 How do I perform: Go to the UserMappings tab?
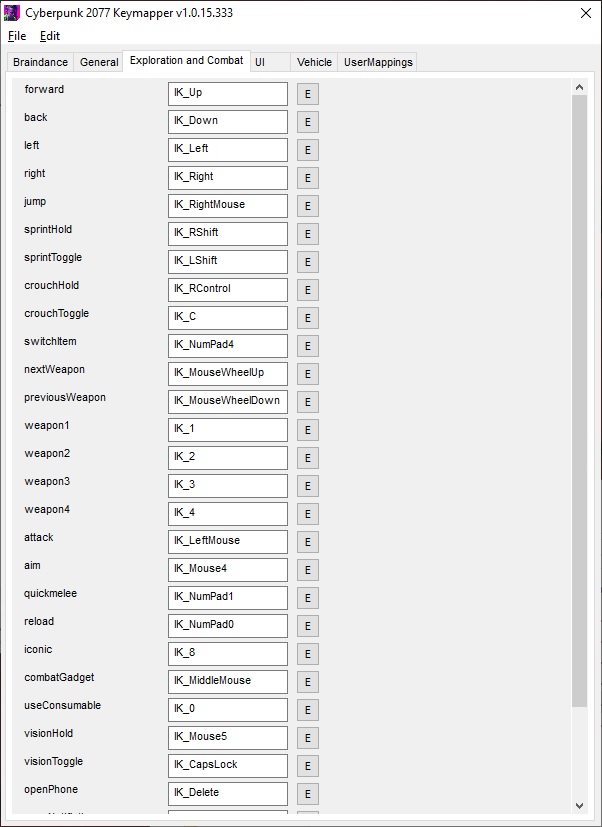(378, 62)
